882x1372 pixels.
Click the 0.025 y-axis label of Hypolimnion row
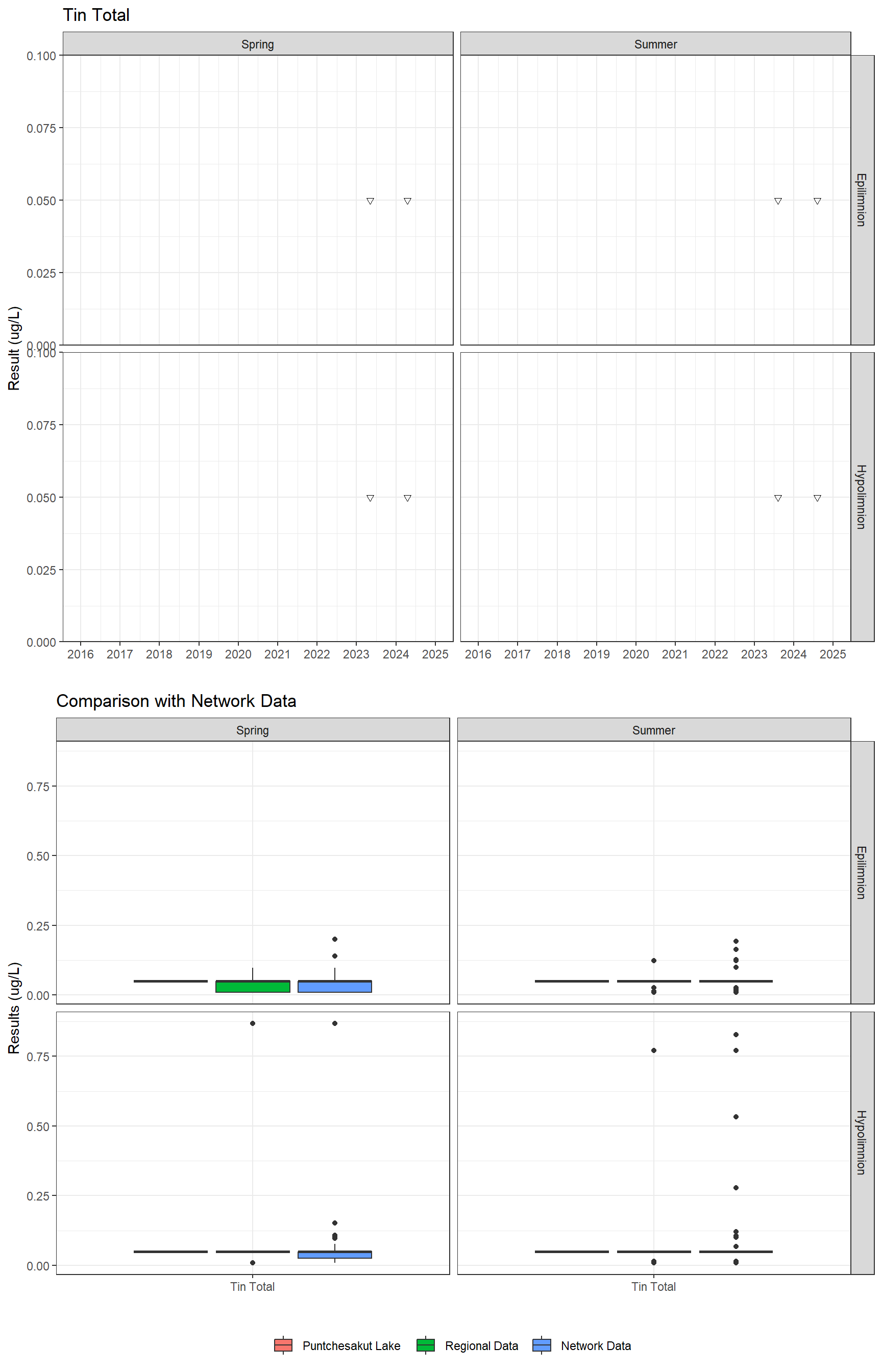(x=41, y=570)
